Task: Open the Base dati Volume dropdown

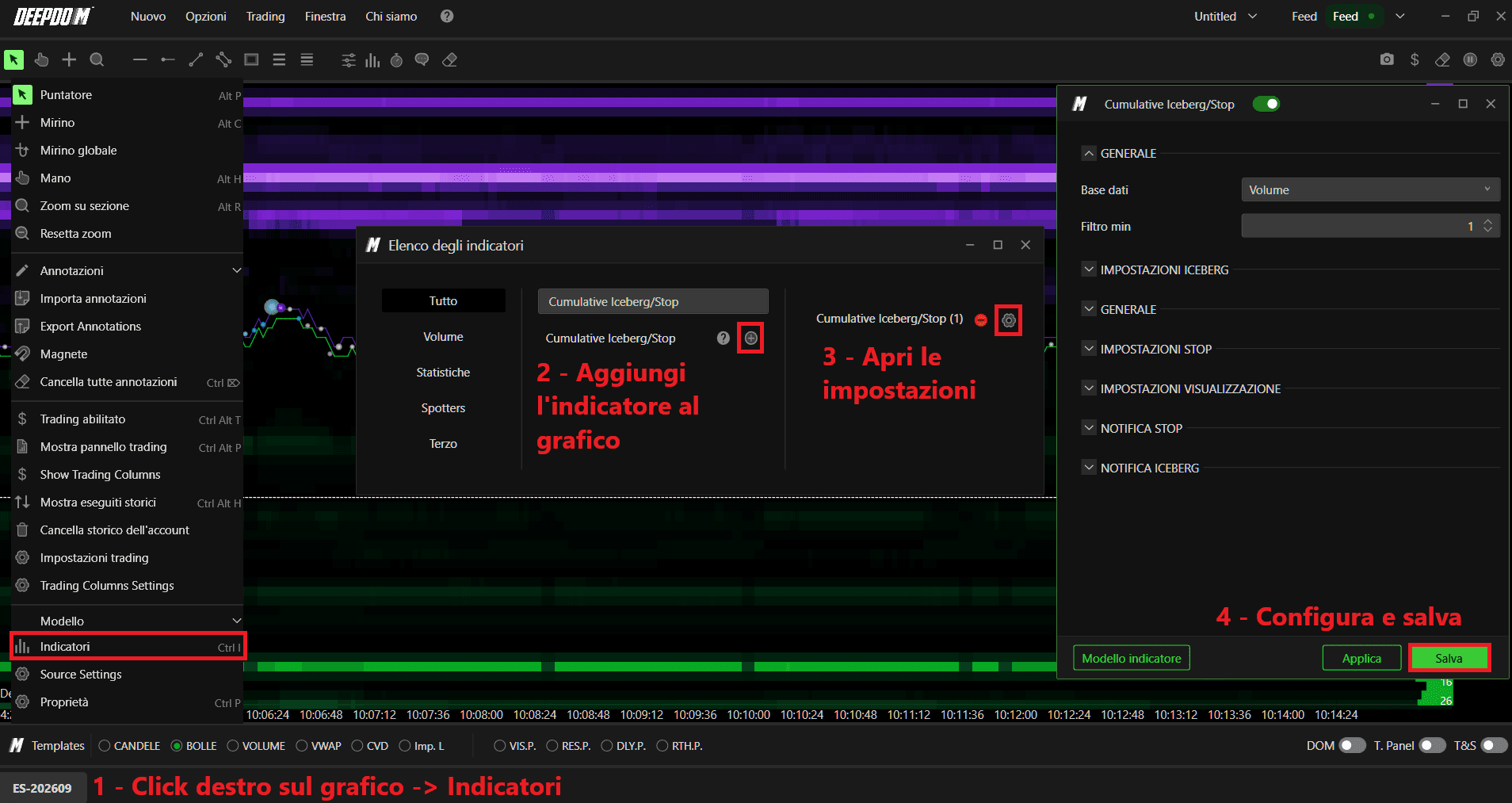Action: [x=1370, y=190]
